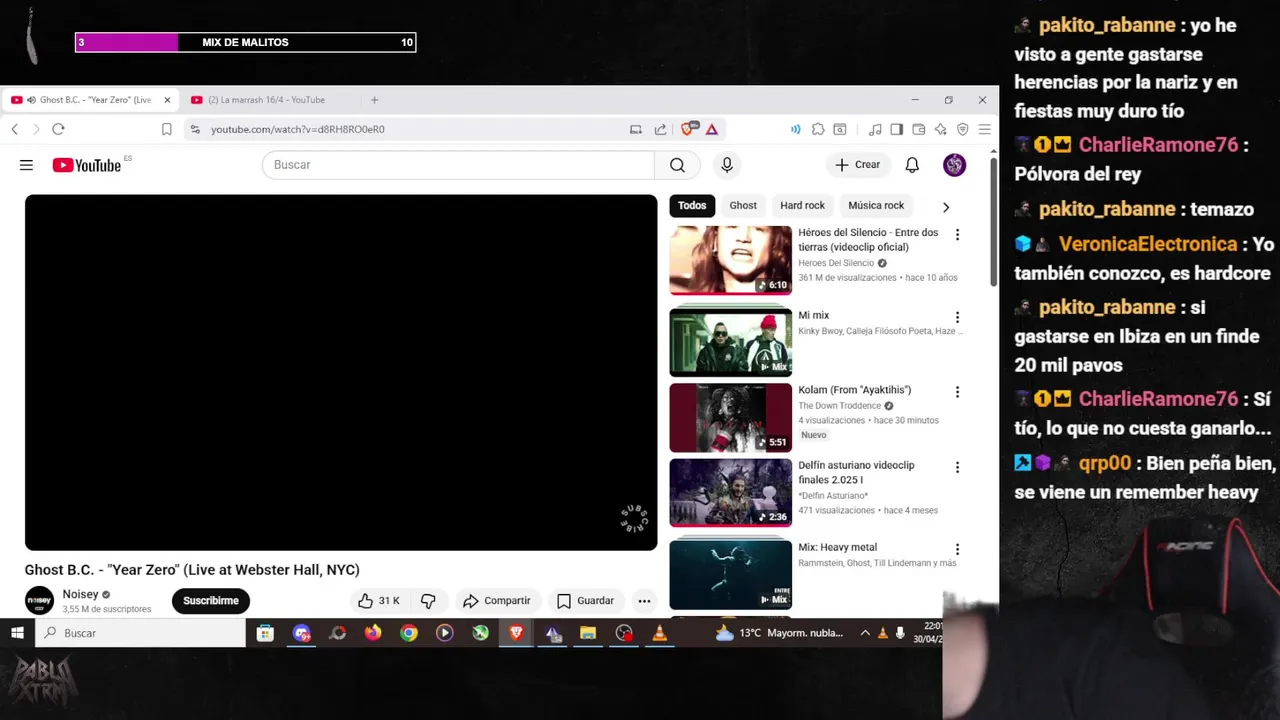The height and width of the screenshot is (720, 1280).
Task: Reload the YouTube page
Action: (x=58, y=129)
